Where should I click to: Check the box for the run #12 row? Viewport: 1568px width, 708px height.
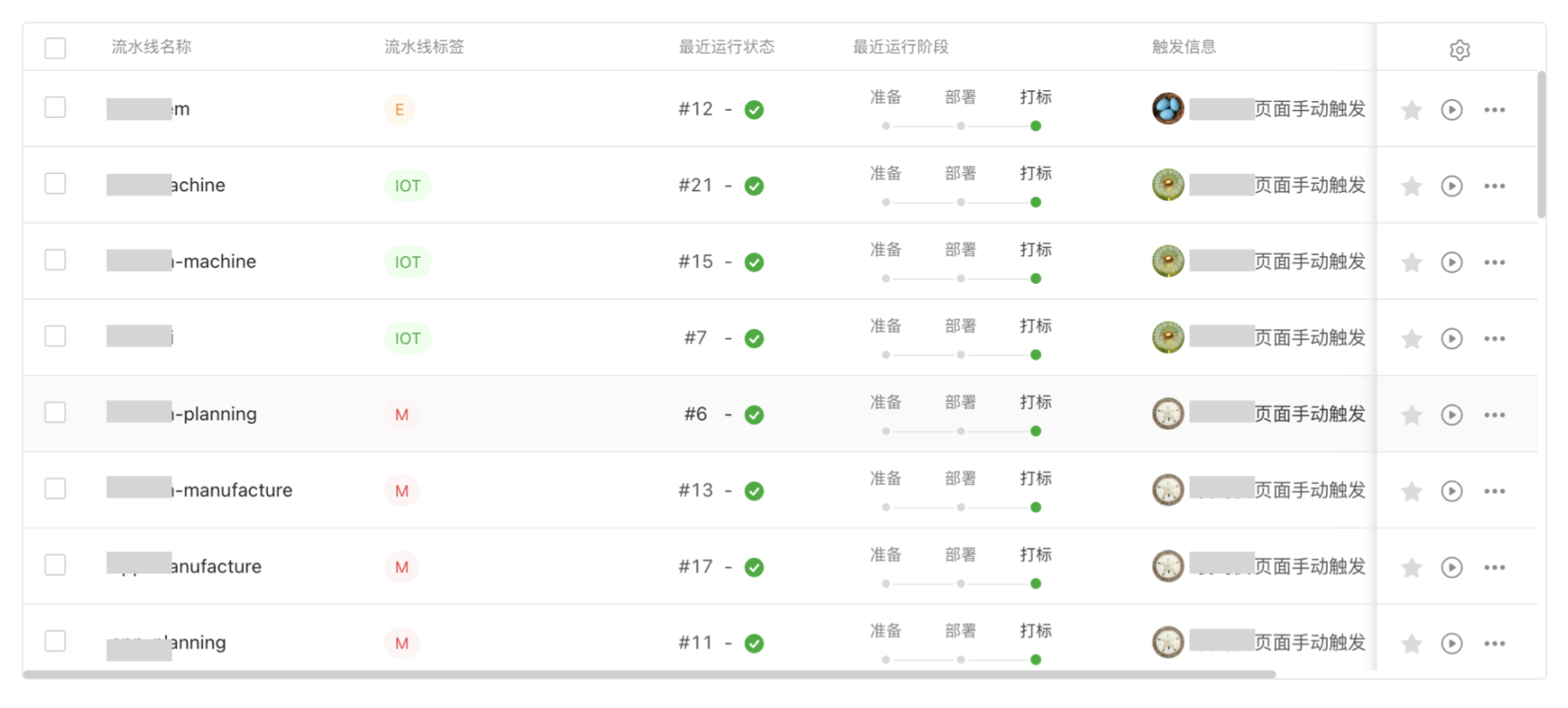coord(55,107)
